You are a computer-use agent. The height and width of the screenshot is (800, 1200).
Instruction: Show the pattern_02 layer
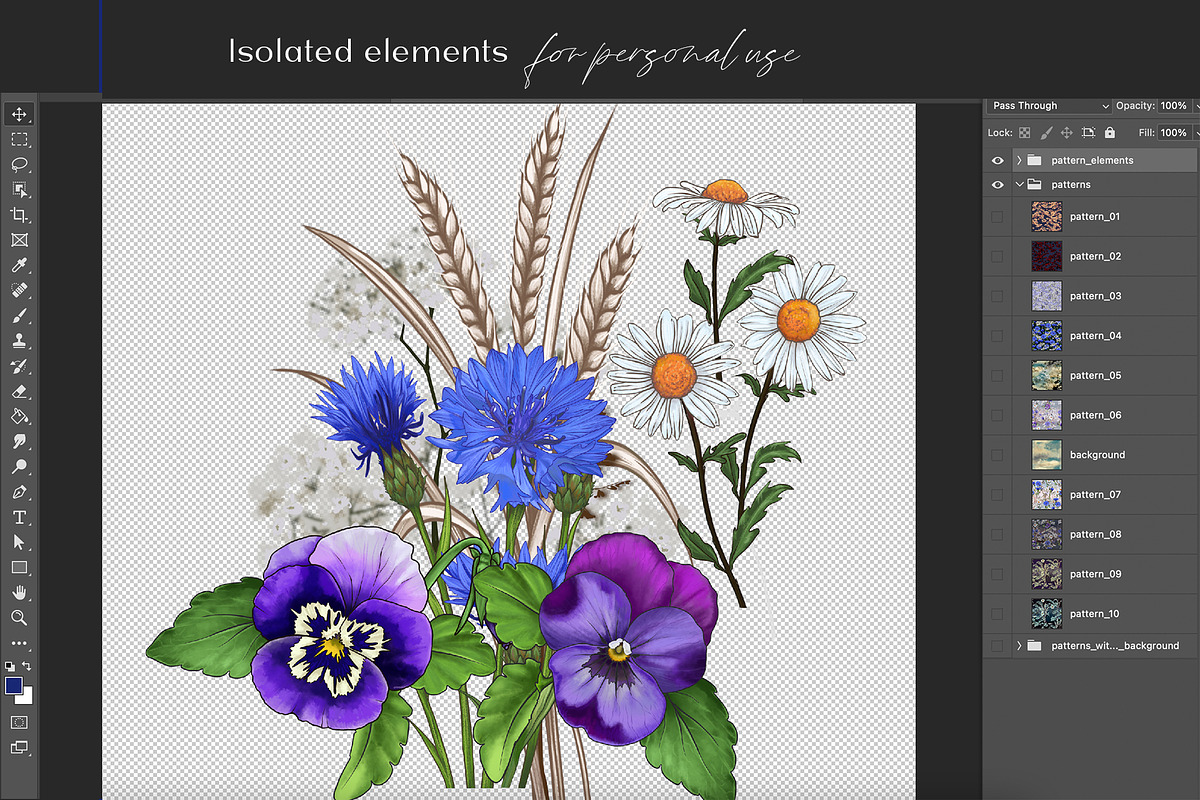click(997, 257)
